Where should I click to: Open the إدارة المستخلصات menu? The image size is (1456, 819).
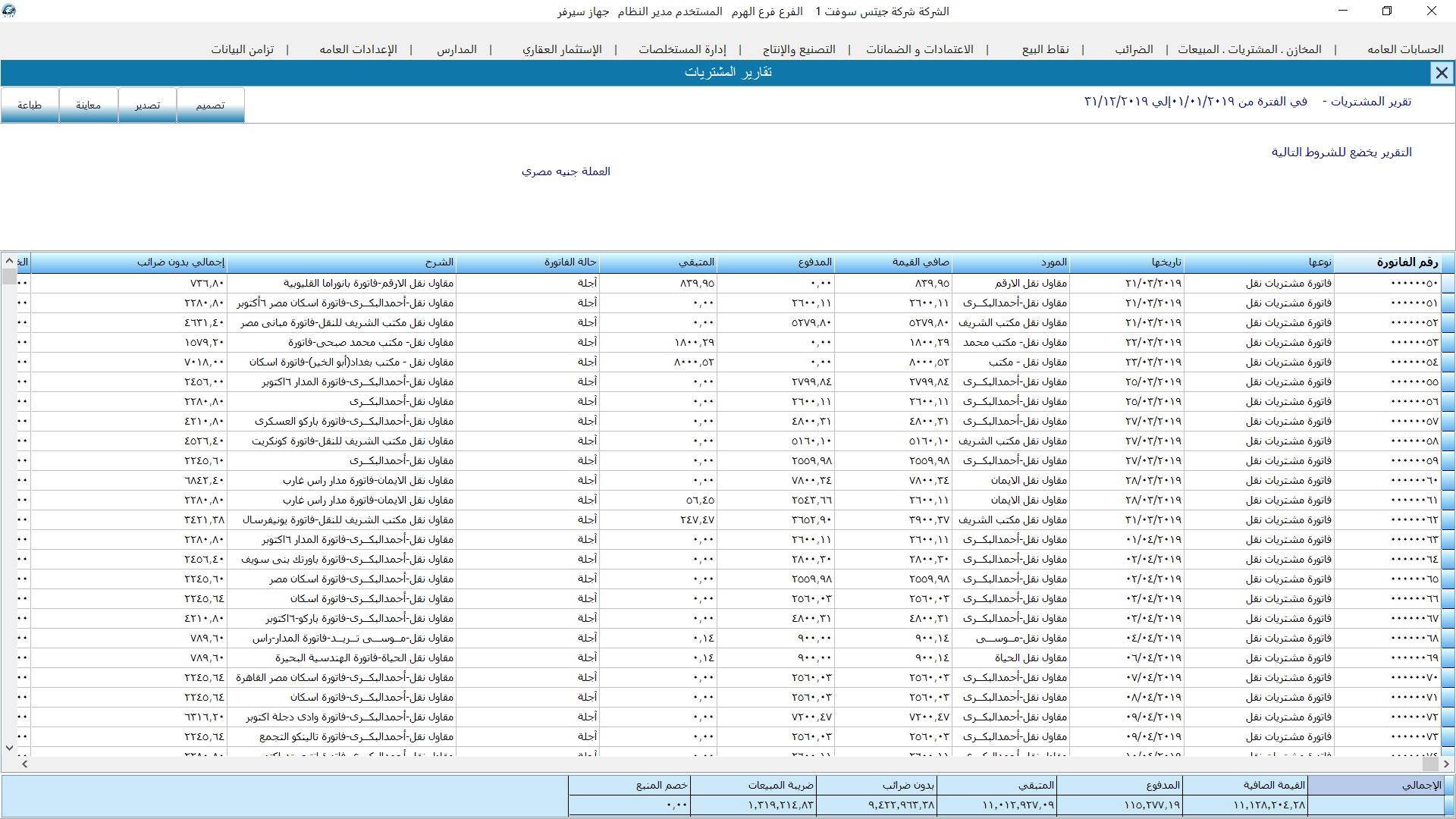point(682,49)
